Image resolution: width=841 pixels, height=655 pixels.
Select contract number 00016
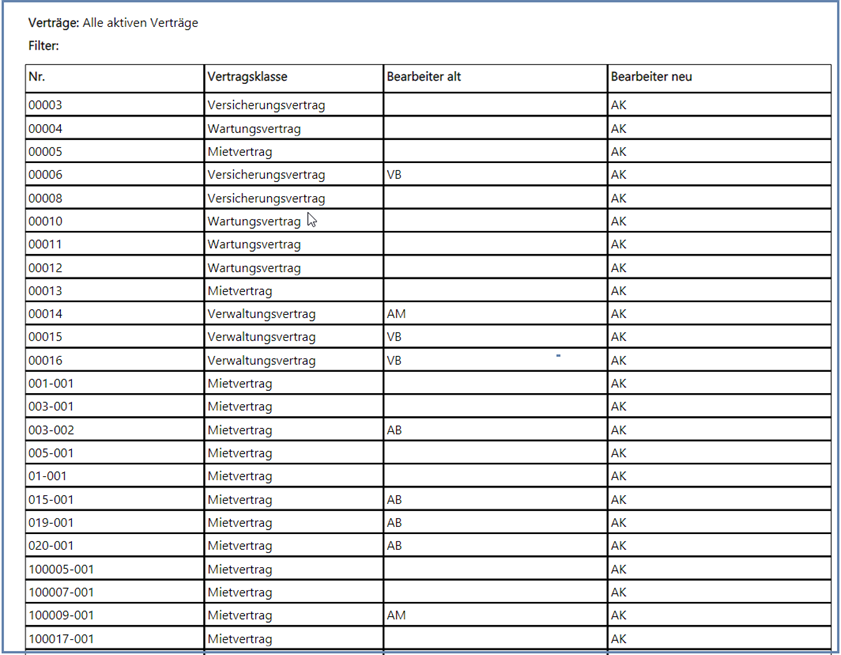(x=46, y=361)
